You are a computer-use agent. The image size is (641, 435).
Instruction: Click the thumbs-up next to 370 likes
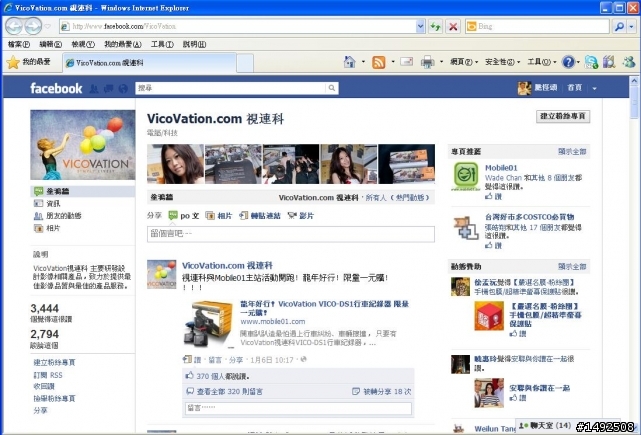point(189,375)
